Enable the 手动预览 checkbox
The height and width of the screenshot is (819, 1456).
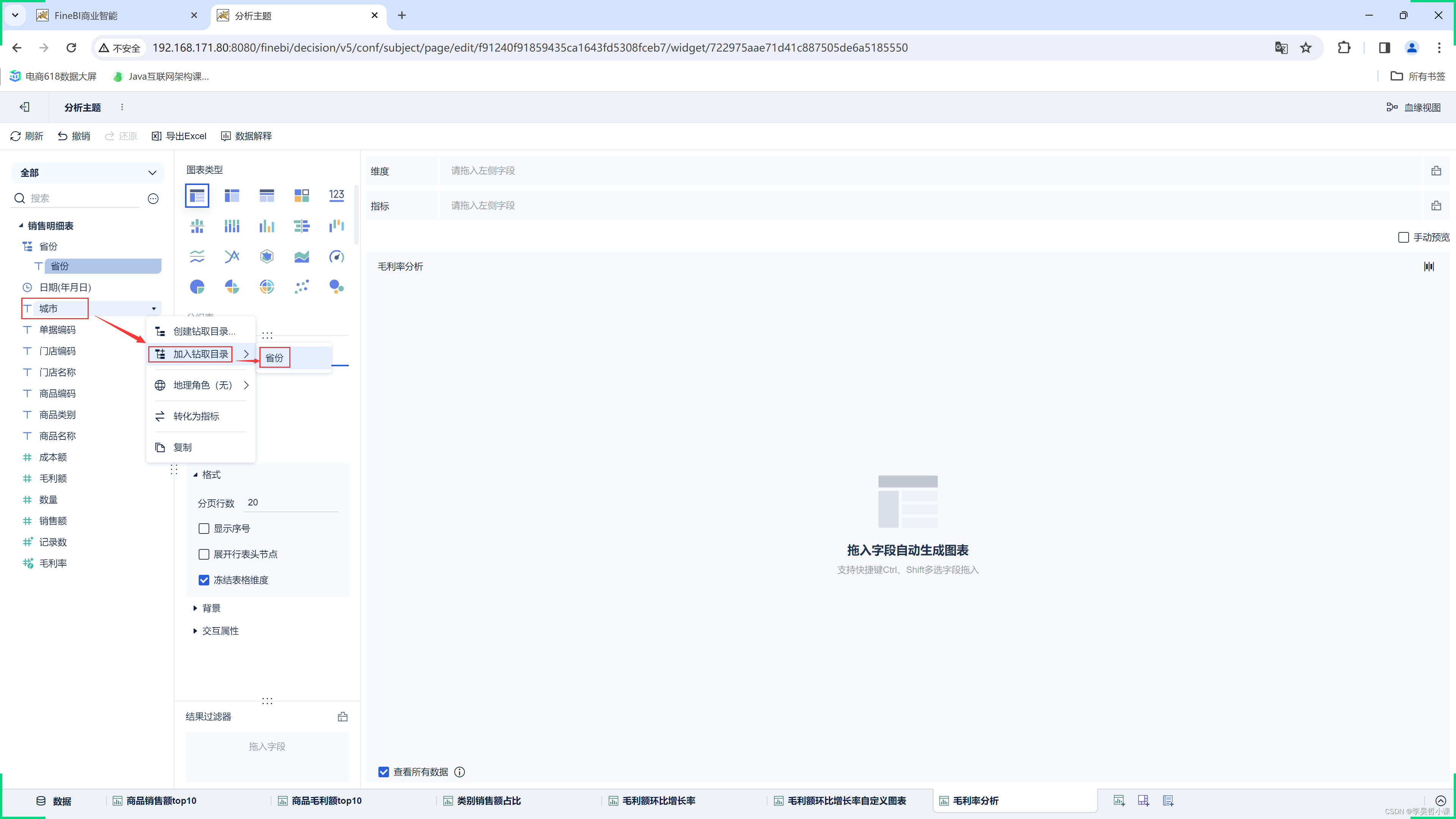pos(1403,237)
